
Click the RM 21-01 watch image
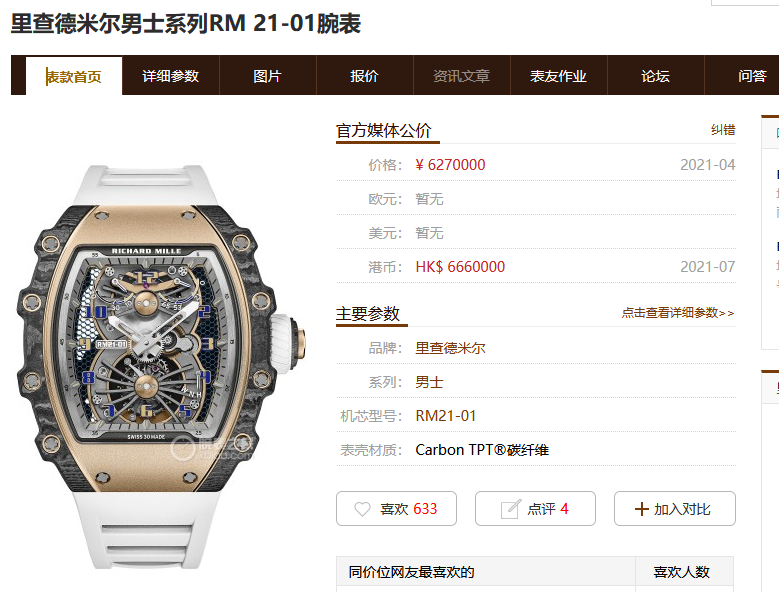coord(160,367)
